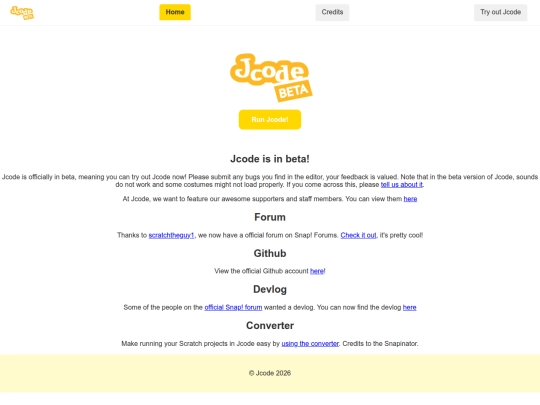Click the '© Jcode 2026' footer text
This screenshot has height=405, width=540.
tap(270, 373)
